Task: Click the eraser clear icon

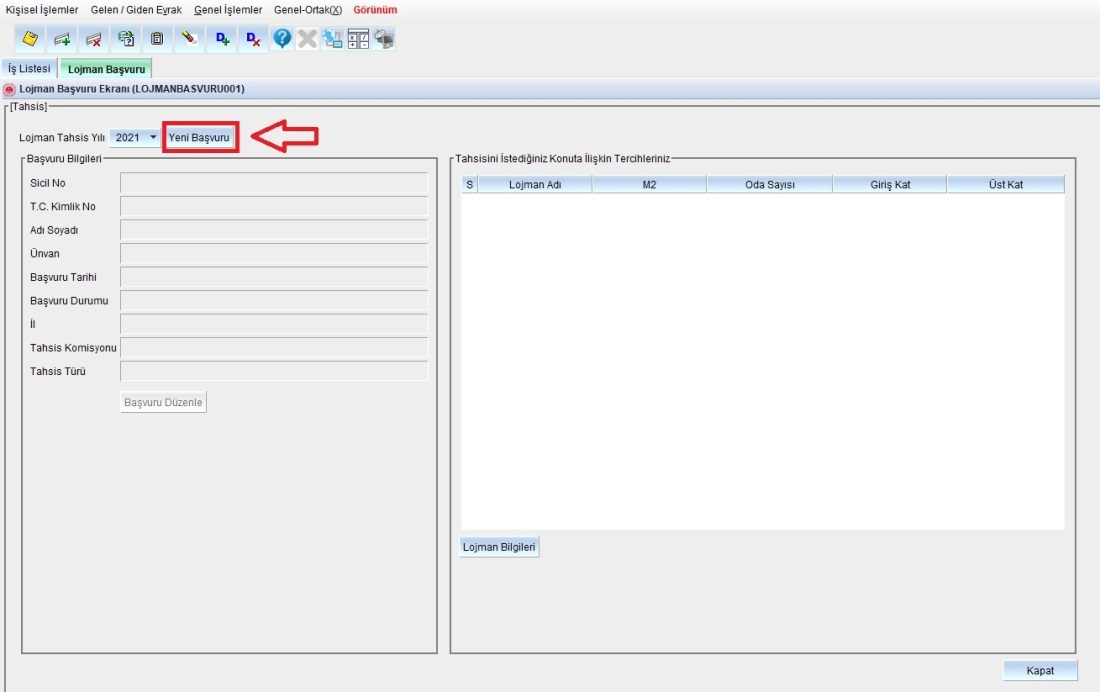Action: pyautogui.click(x=189, y=39)
